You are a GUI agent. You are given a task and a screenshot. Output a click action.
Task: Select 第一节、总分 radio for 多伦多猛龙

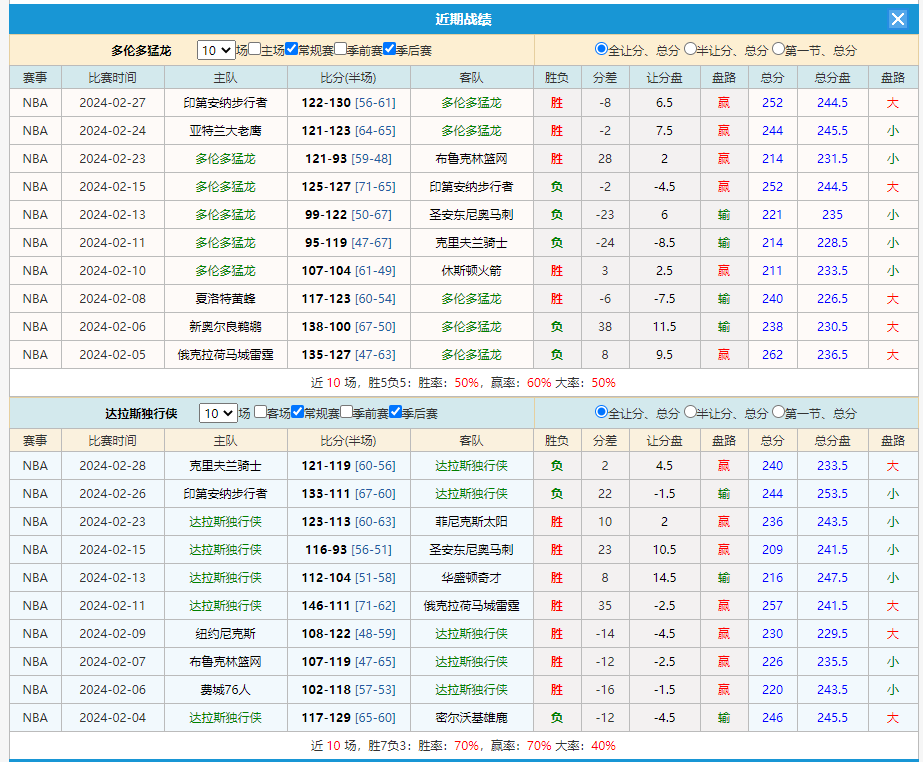pyautogui.click(x=778, y=49)
